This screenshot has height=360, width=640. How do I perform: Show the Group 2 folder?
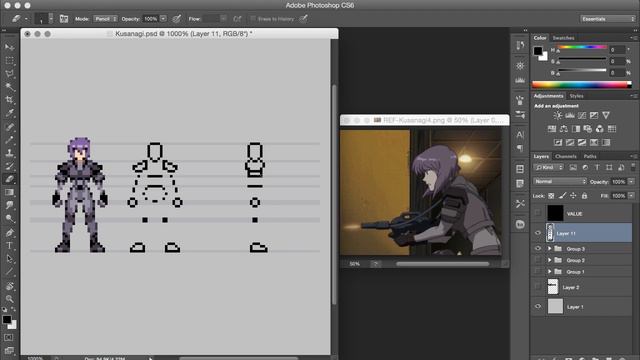click(x=538, y=260)
